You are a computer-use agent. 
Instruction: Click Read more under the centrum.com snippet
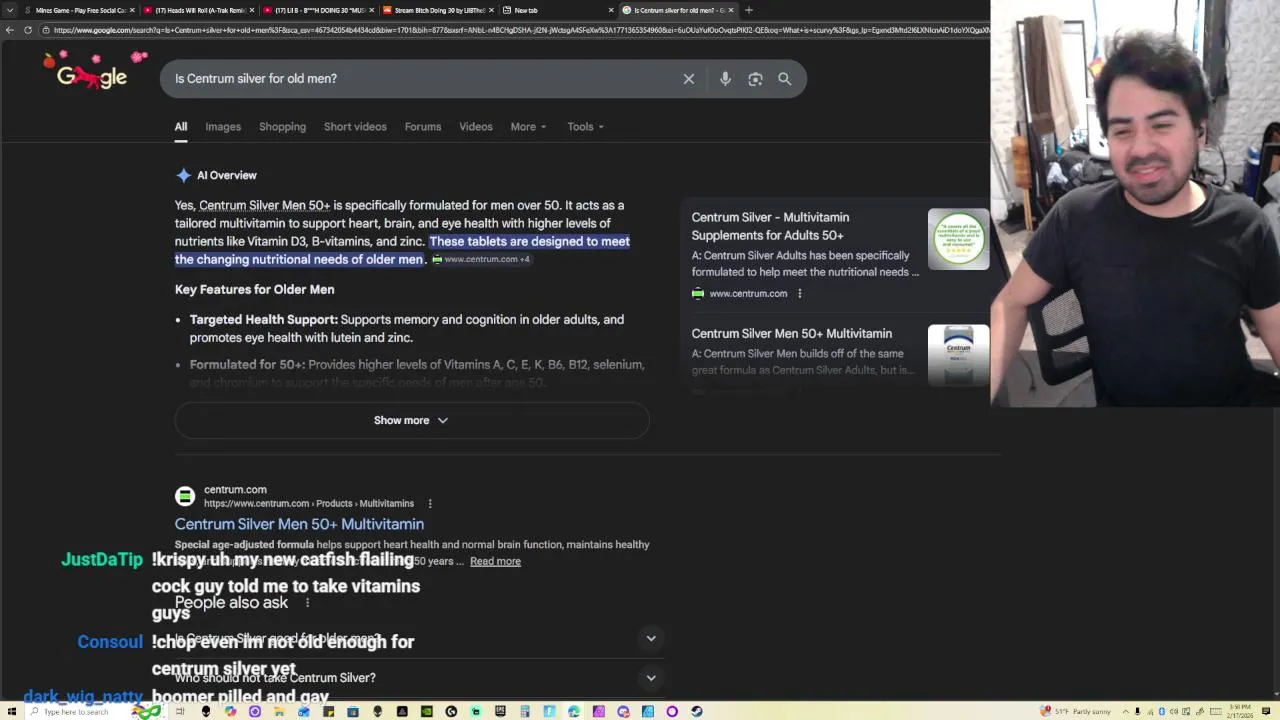[495, 562]
